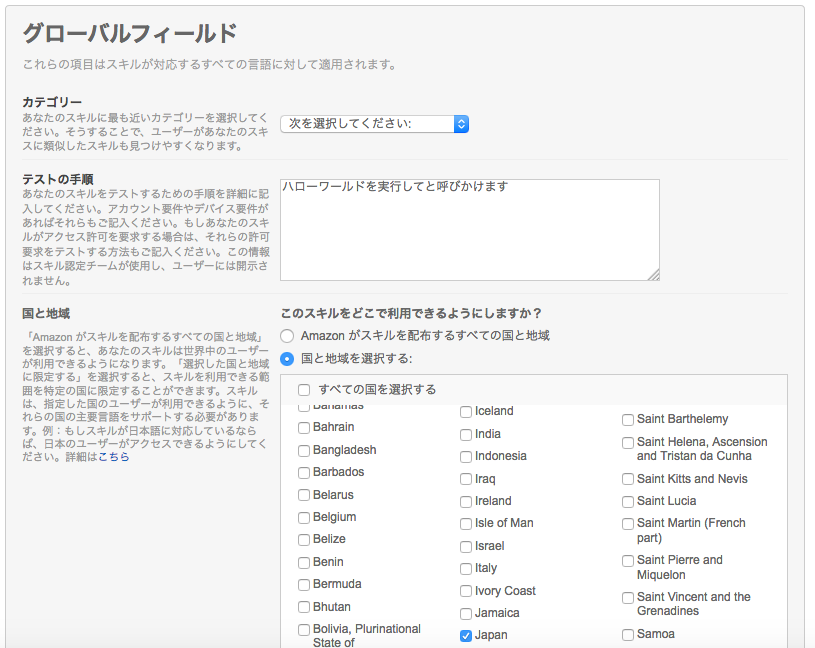The width and height of the screenshot is (815, 648).
Task: Select all countries Amazon distributes radio option
Action: [287, 336]
